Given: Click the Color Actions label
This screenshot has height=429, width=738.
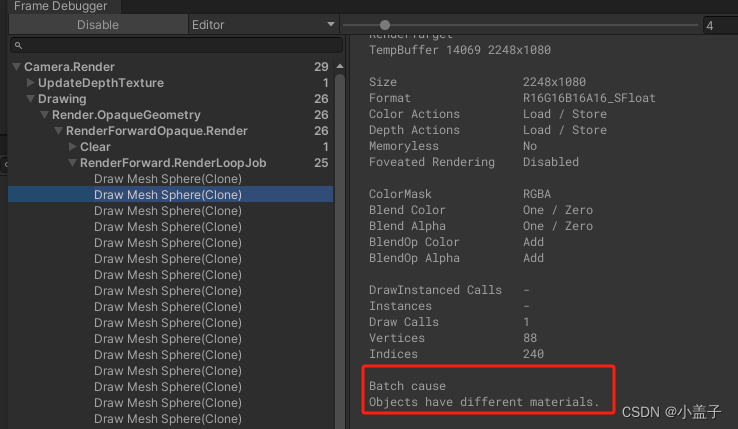Looking at the screenshot, I should [414, 114].
